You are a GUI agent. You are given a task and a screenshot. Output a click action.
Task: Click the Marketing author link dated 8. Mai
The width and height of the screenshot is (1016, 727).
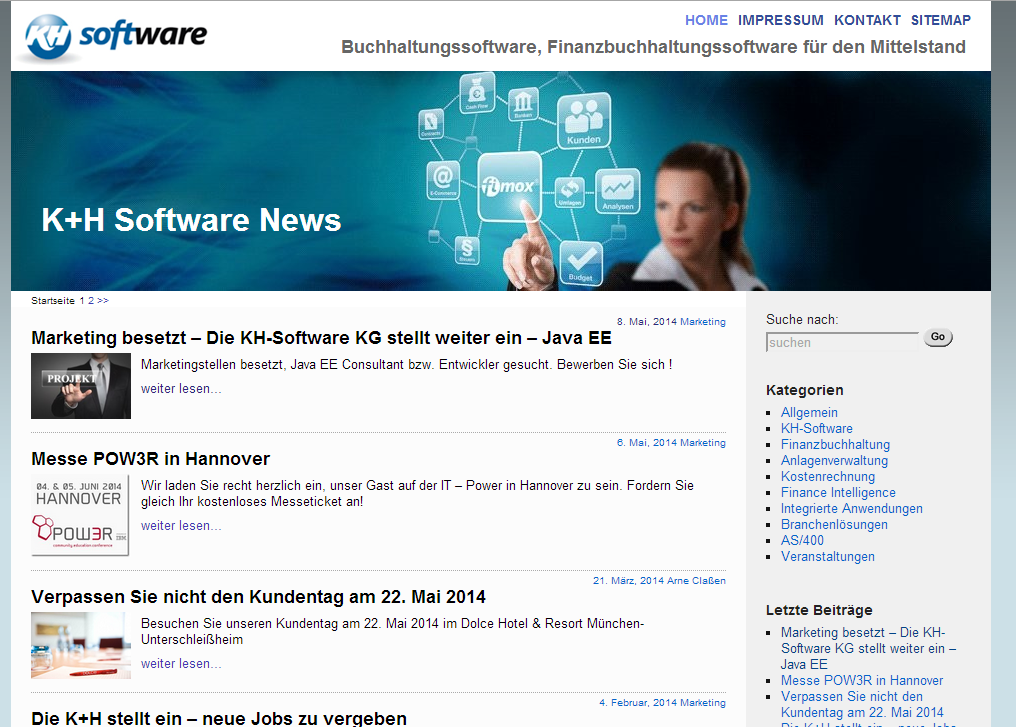[x=703, y=322]
